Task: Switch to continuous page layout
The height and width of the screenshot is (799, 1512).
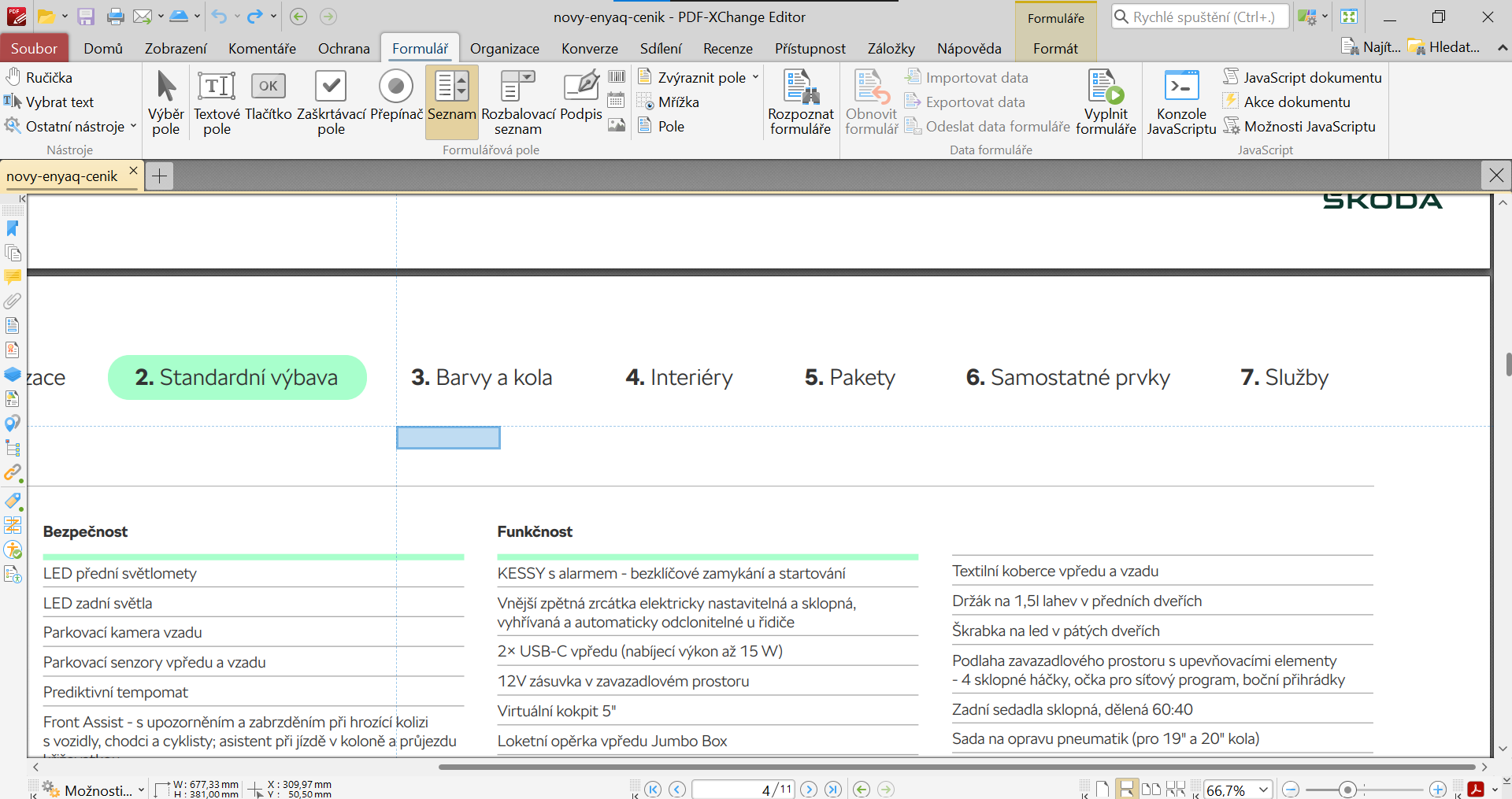Action: (1127, 790)
